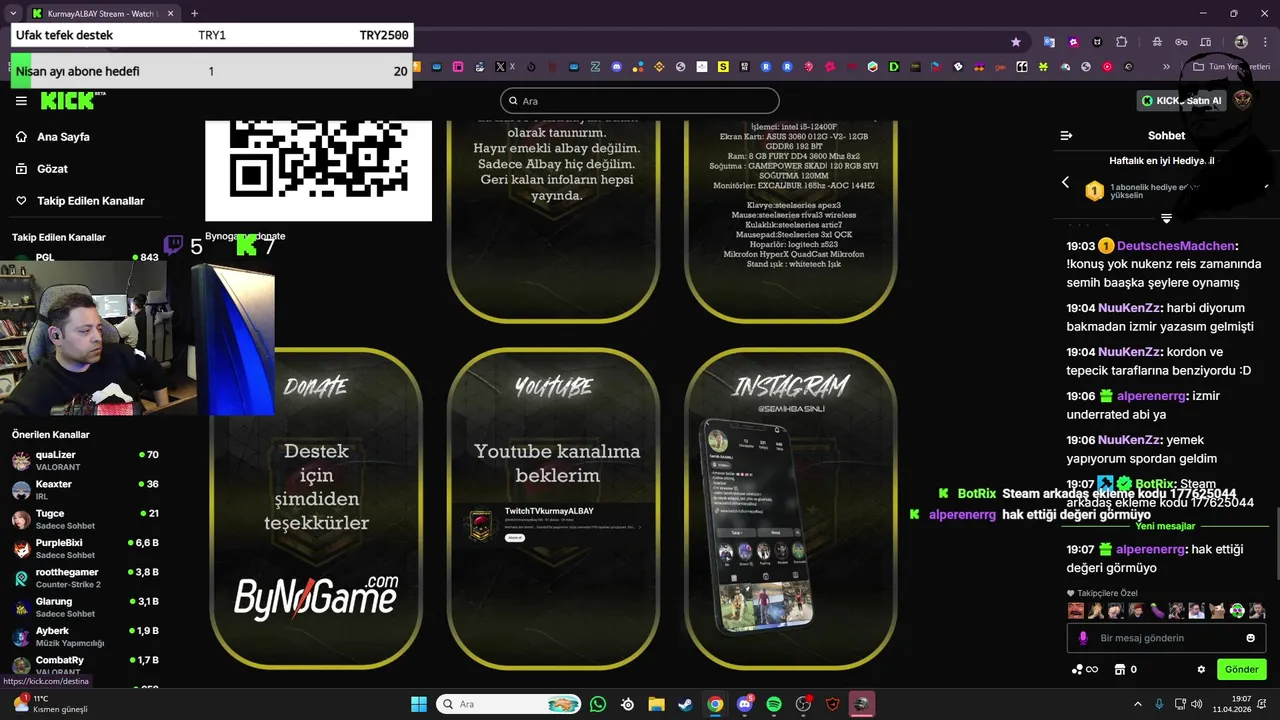Collapse the chat panel with the arrow-lines icon
Screen dimensions: 1280x720
tap(1066, 135)
